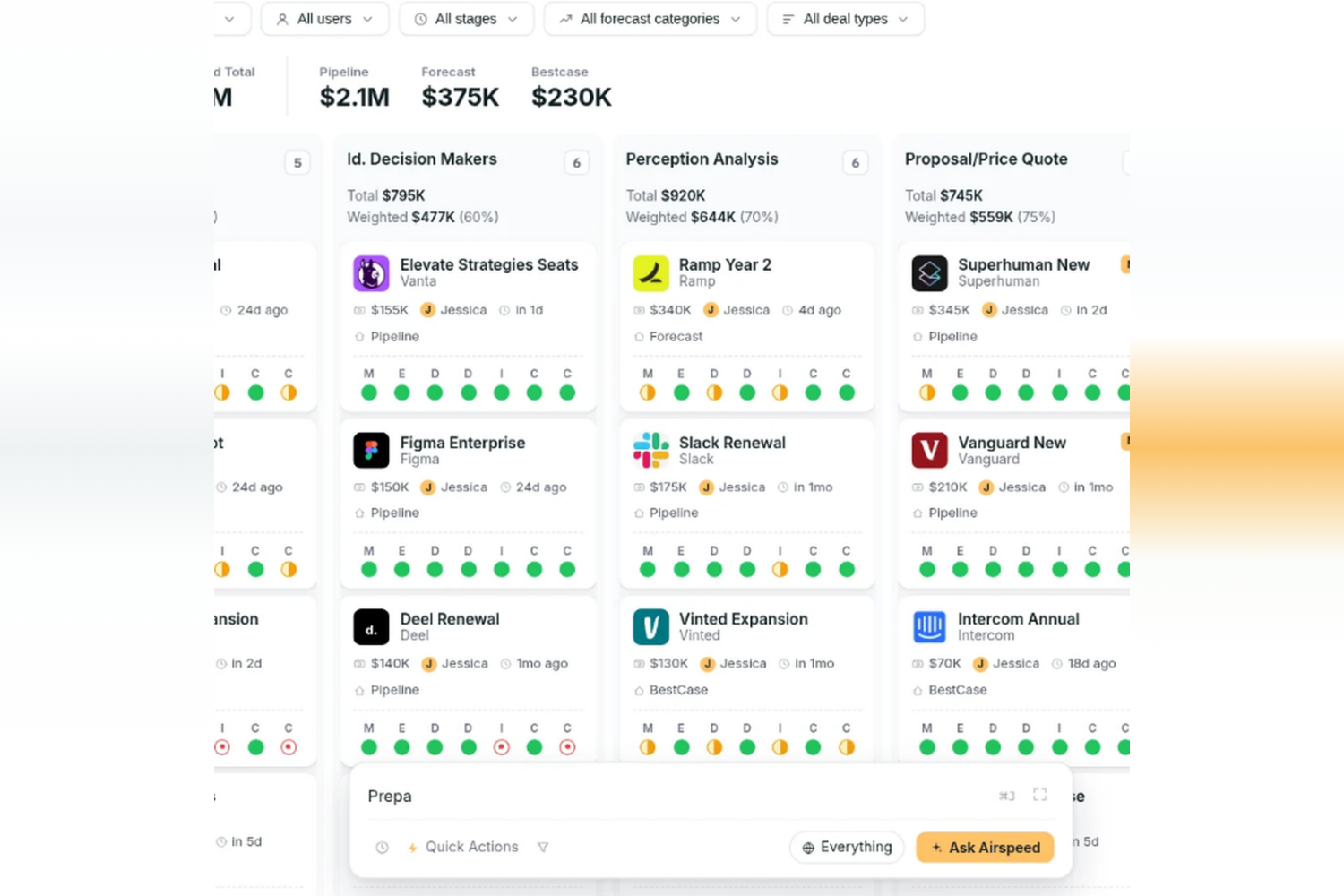Viewport: 1344px width, 896px height.
Task: Click the Intercom logo on Intercom Annual card
Action: pos(929,627)
